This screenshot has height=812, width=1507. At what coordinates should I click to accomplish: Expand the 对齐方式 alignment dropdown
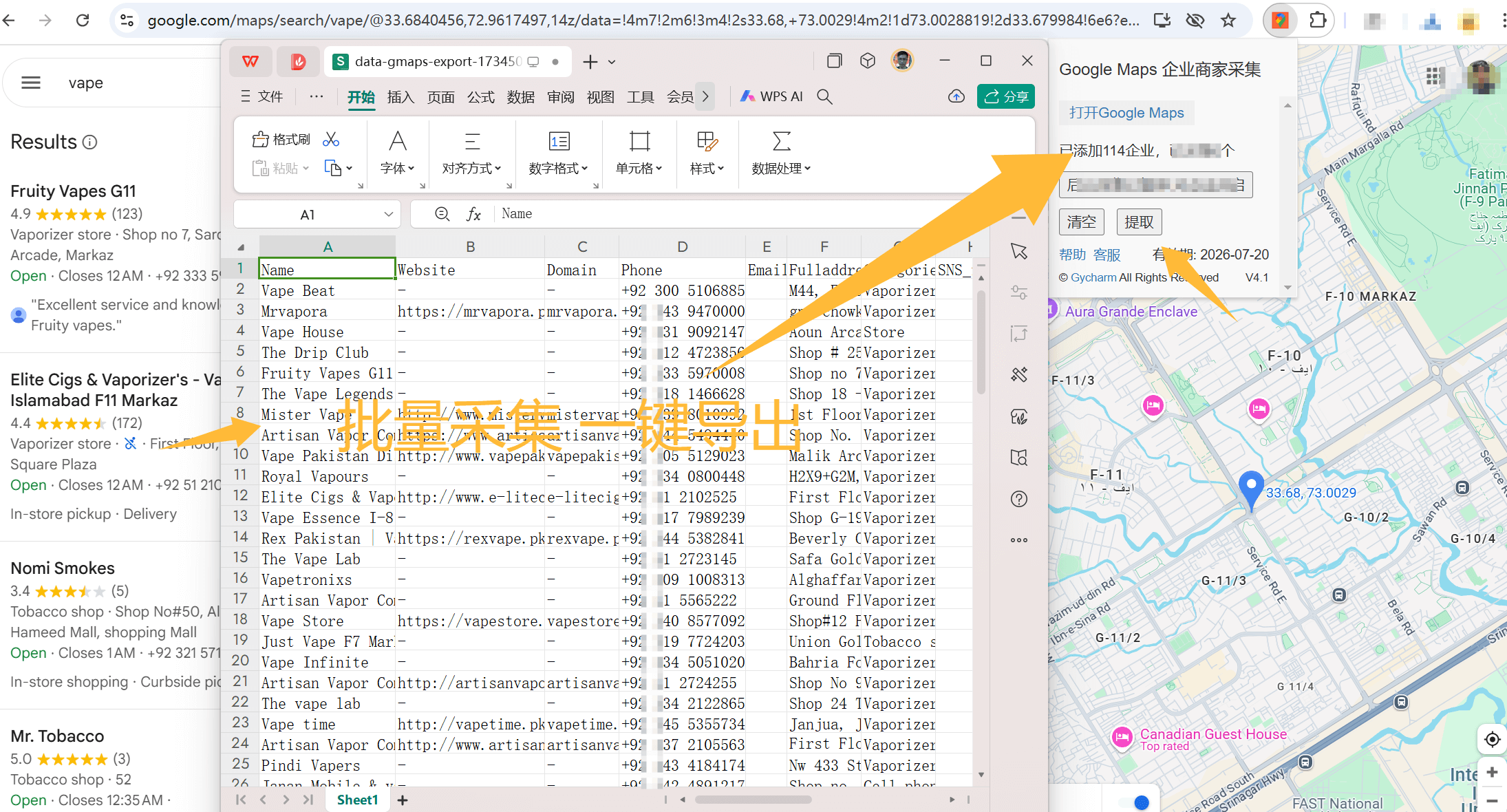[x=471, y=169]
